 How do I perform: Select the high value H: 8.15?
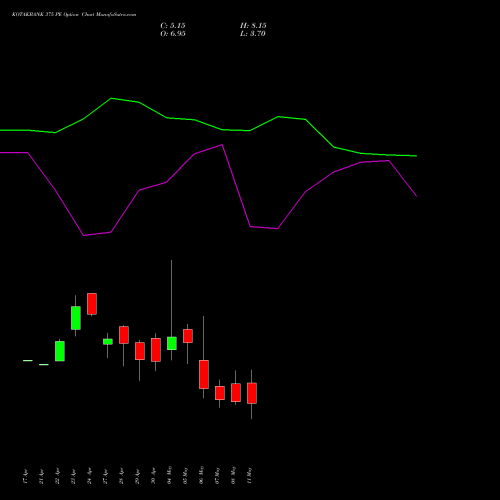coord(253,26)
